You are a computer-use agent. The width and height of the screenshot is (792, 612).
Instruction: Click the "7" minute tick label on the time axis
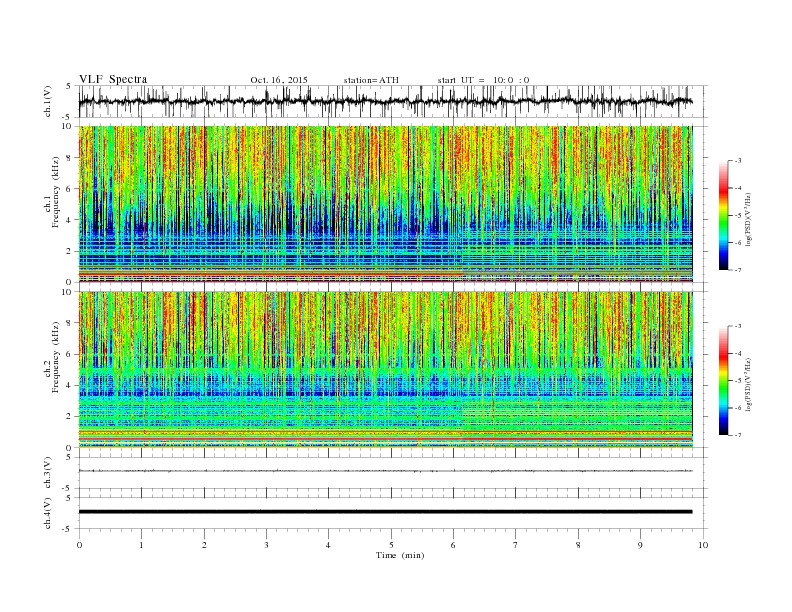(516, 545)
